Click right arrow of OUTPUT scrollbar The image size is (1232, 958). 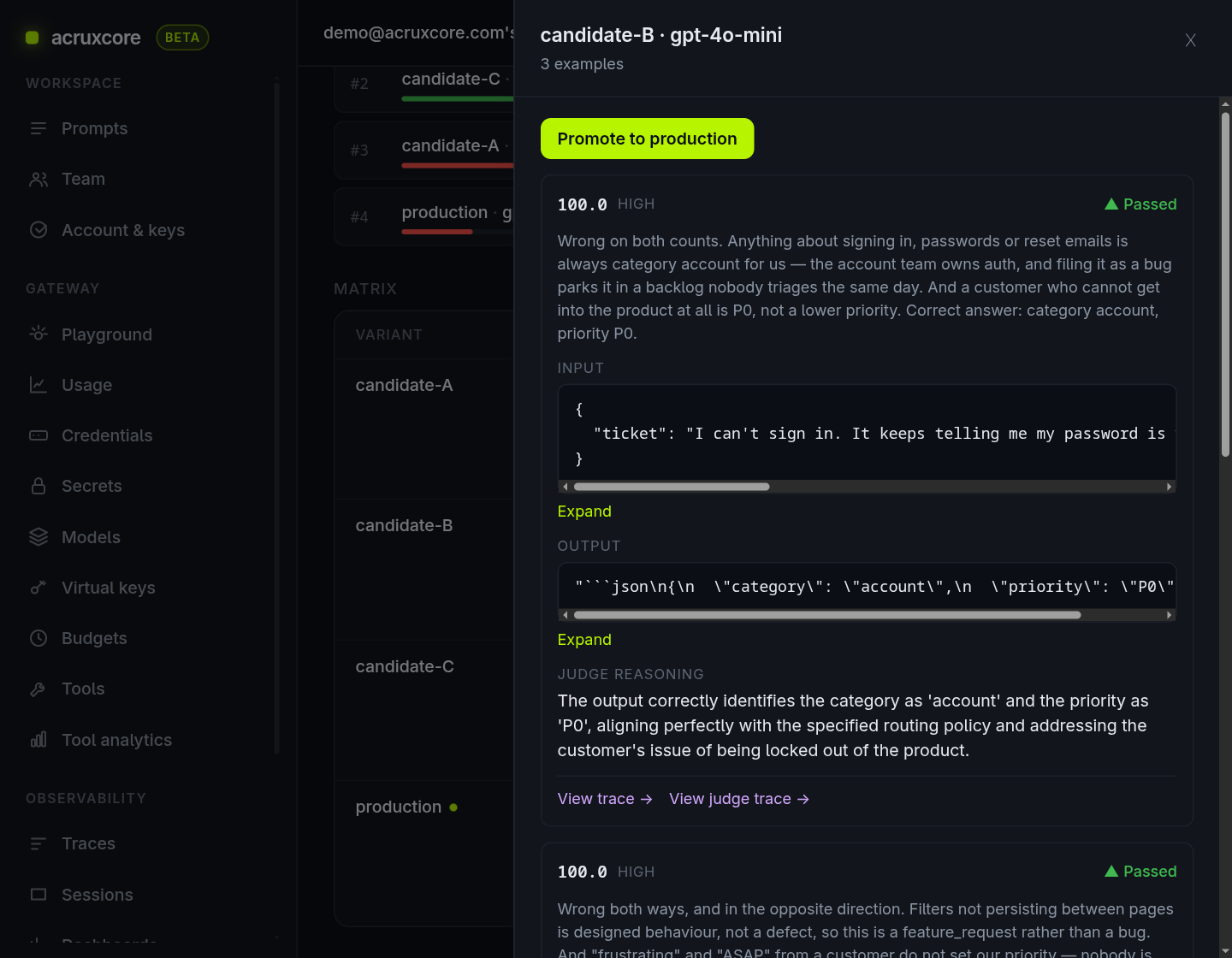click(x=1170, y=615)
